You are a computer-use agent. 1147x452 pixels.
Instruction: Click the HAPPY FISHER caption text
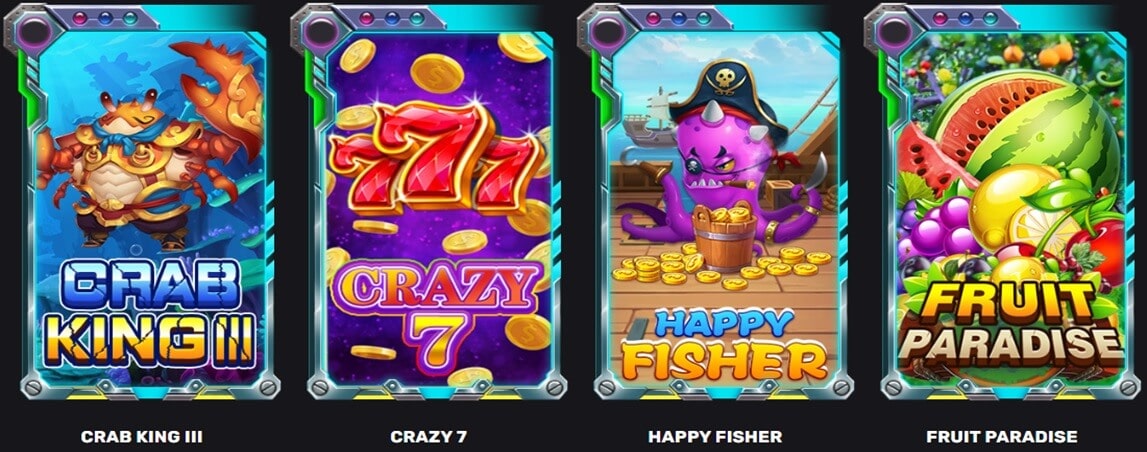point(715,437)
